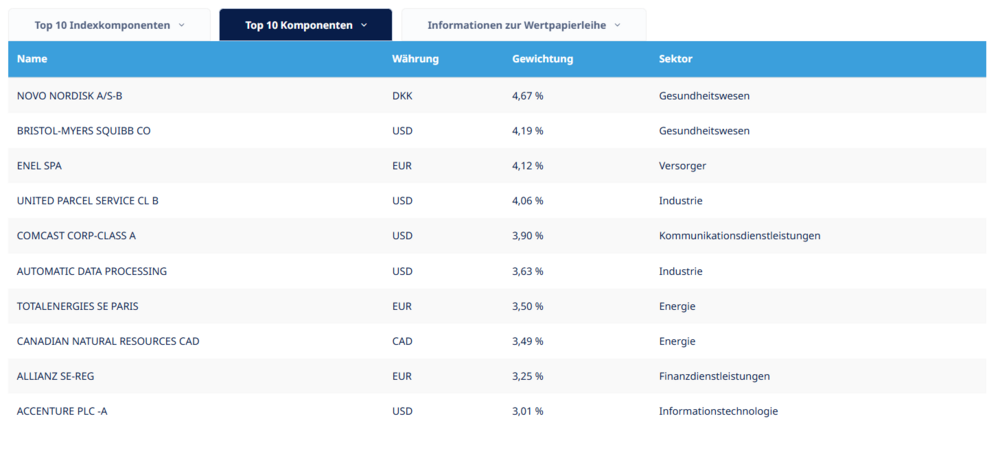Image resolution: width=1000 pixels, height=449 pixels.
Task: Sort by the Name column header
Action: coord(32,59)
